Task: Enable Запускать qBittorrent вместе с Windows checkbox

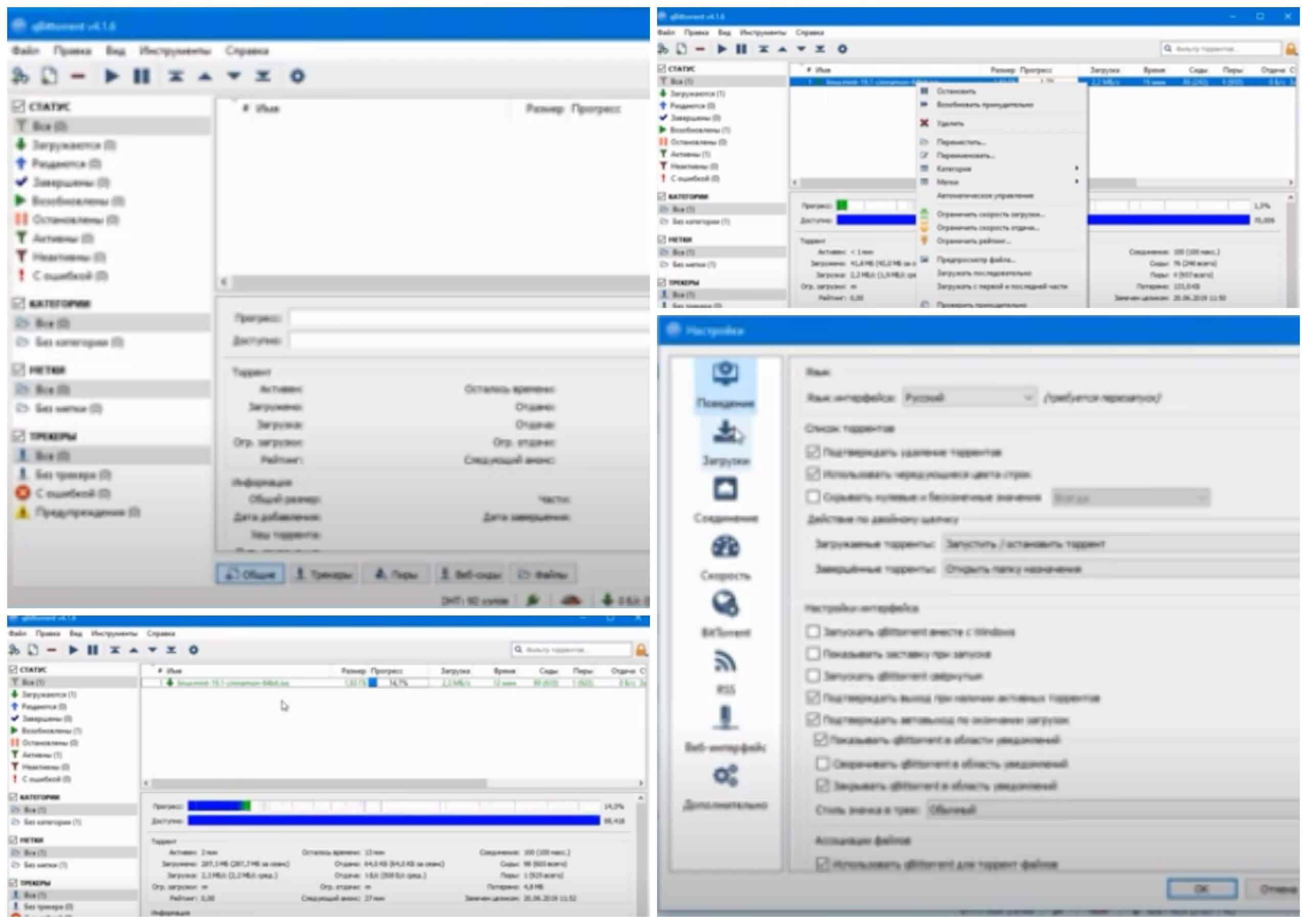Action: tap(813, 632)
